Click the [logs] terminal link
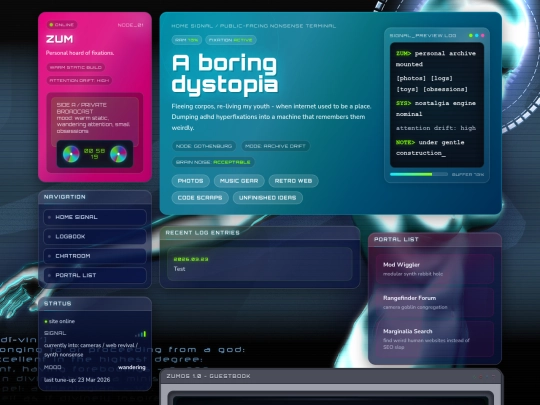The image size is (540, 405). [x=442, y=78]
